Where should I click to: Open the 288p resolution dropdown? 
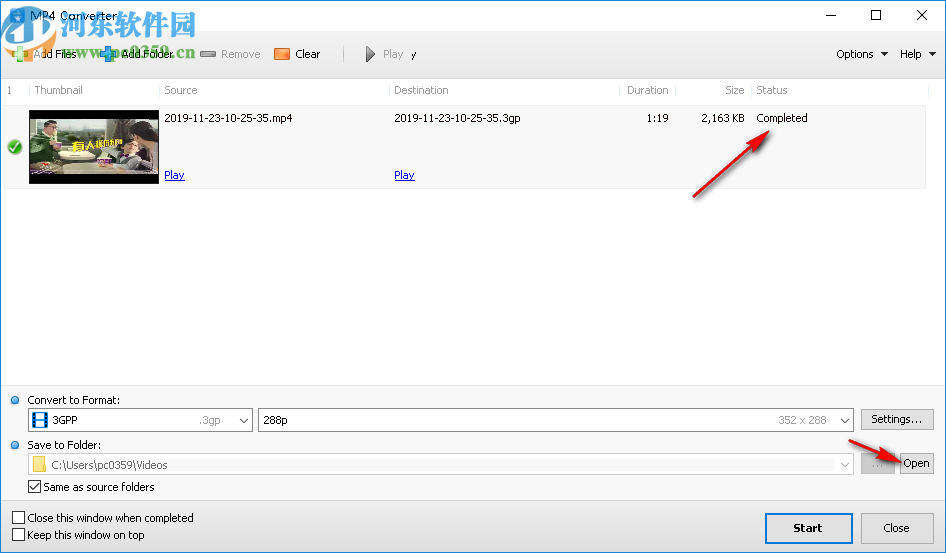556,420
